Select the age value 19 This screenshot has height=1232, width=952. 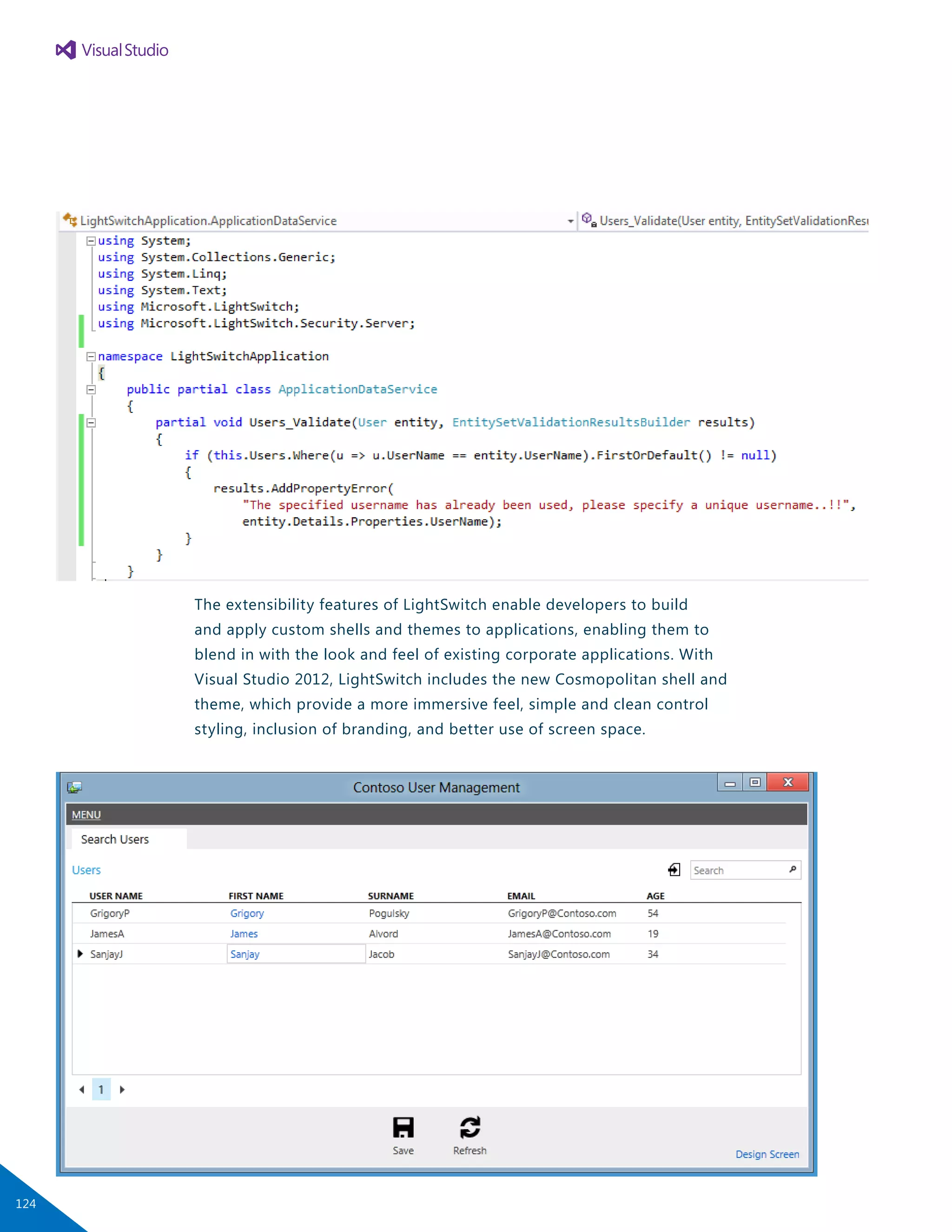click(653, 934)
